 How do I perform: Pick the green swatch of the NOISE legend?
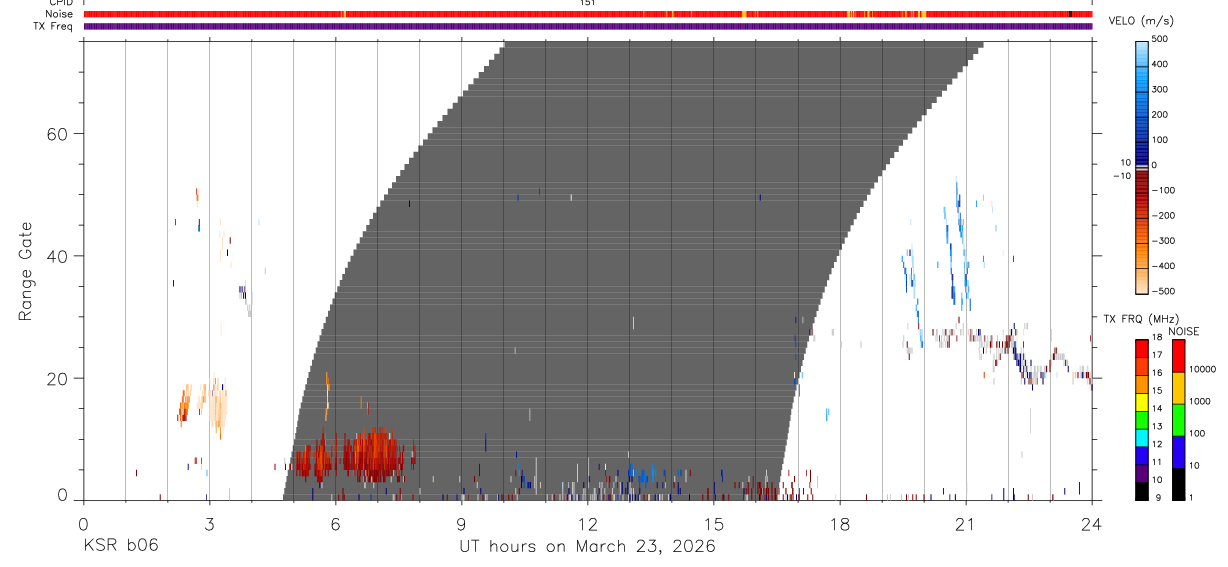(1178, 420)
